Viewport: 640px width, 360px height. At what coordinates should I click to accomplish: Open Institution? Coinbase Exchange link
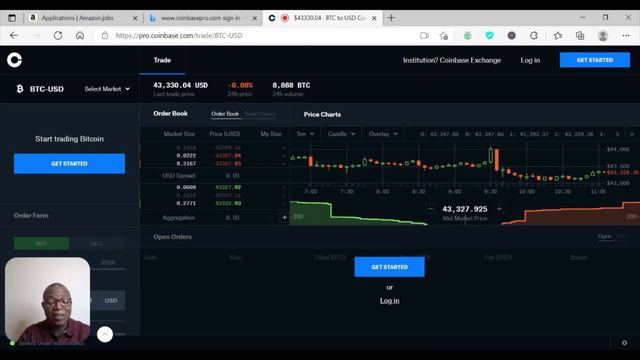click(x=452, y=60)
